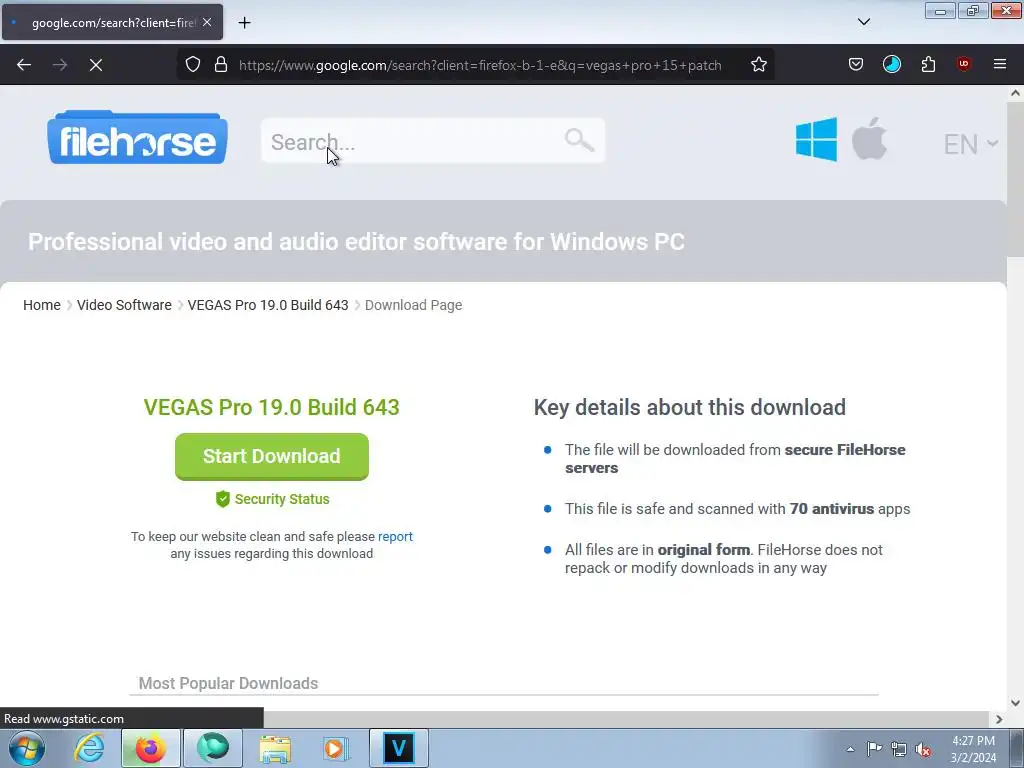
Task: Click the address bar URL
Action: 480,65
